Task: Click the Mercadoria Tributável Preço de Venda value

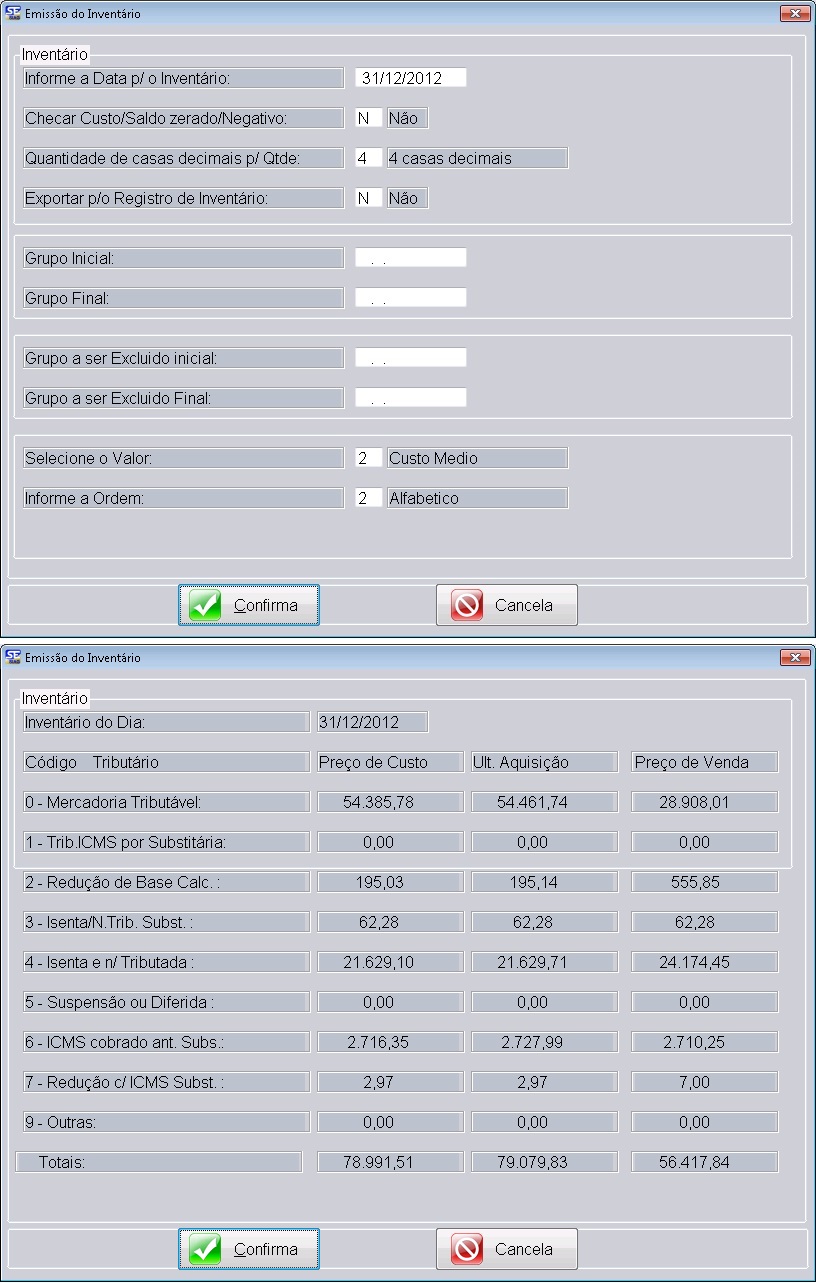Action: (705, 802)
